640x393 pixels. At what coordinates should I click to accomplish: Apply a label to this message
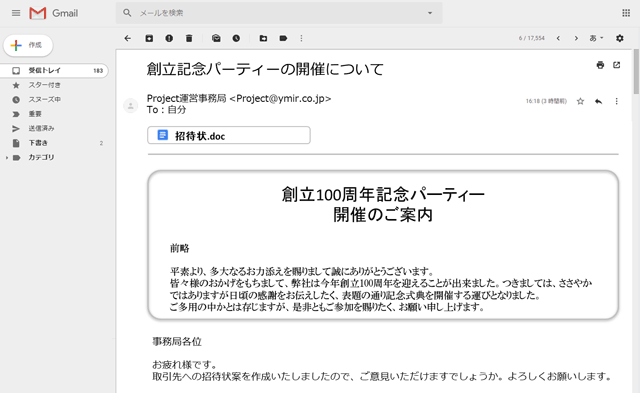click(x=283, y=38)
